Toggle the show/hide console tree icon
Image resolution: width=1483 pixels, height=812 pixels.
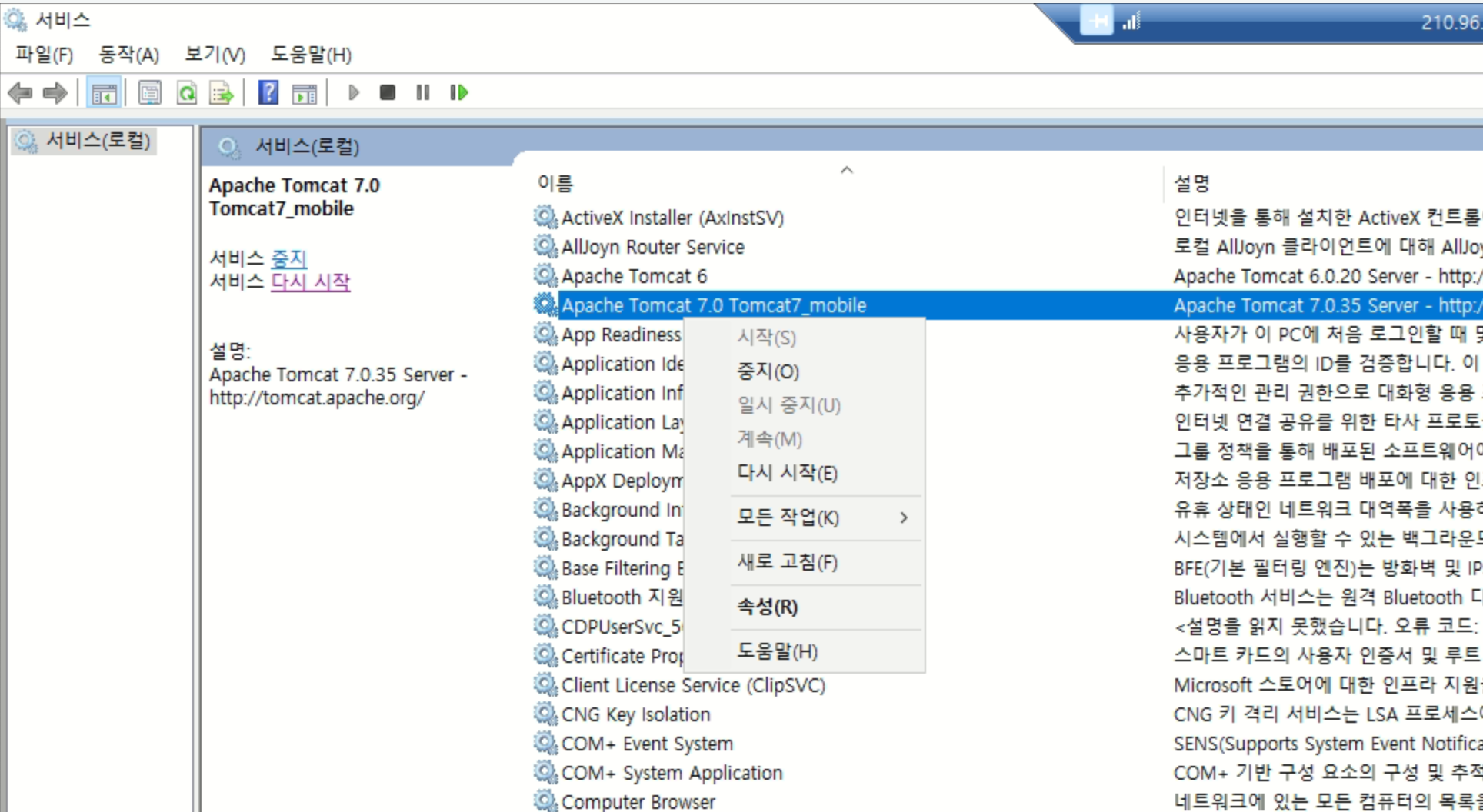click(104, 93)
